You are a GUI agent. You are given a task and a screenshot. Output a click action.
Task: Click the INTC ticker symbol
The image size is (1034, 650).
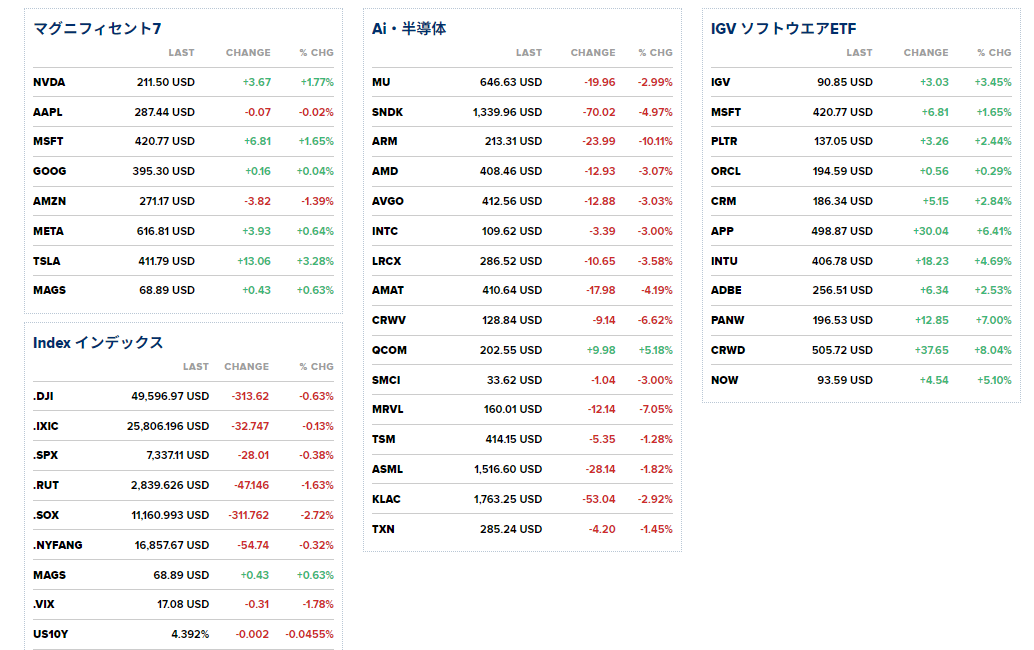385,231
